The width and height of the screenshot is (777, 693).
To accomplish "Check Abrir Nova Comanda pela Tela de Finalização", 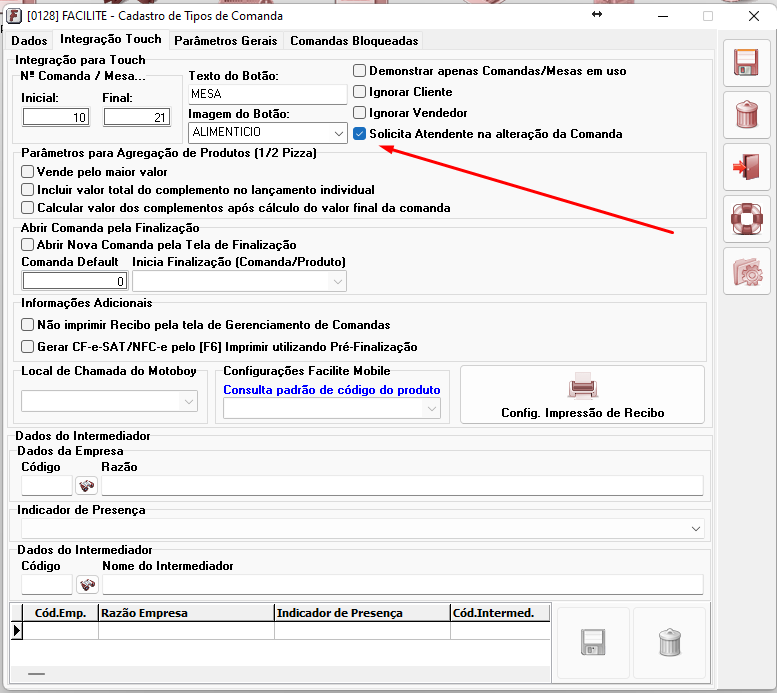I will (28, 244).
